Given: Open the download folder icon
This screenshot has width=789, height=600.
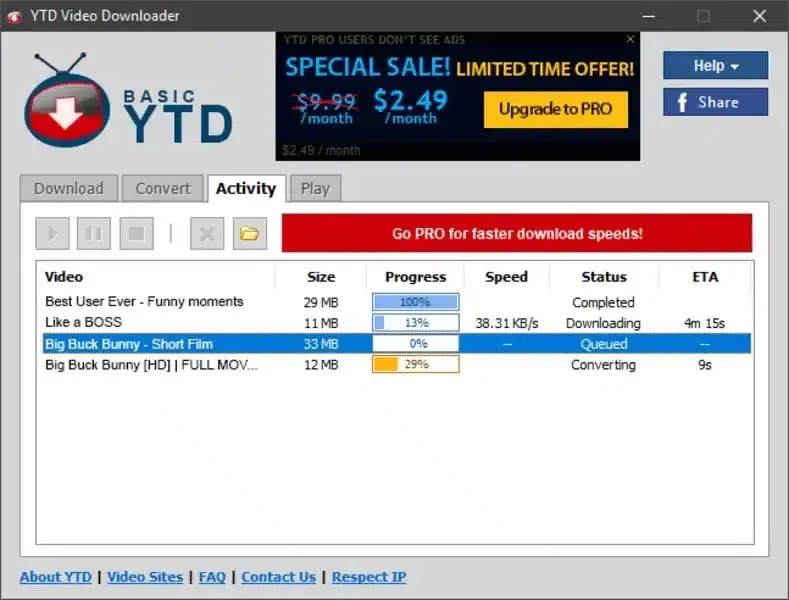Looking at the screenshot, I should pyautogui.click(x=249, y=234).
